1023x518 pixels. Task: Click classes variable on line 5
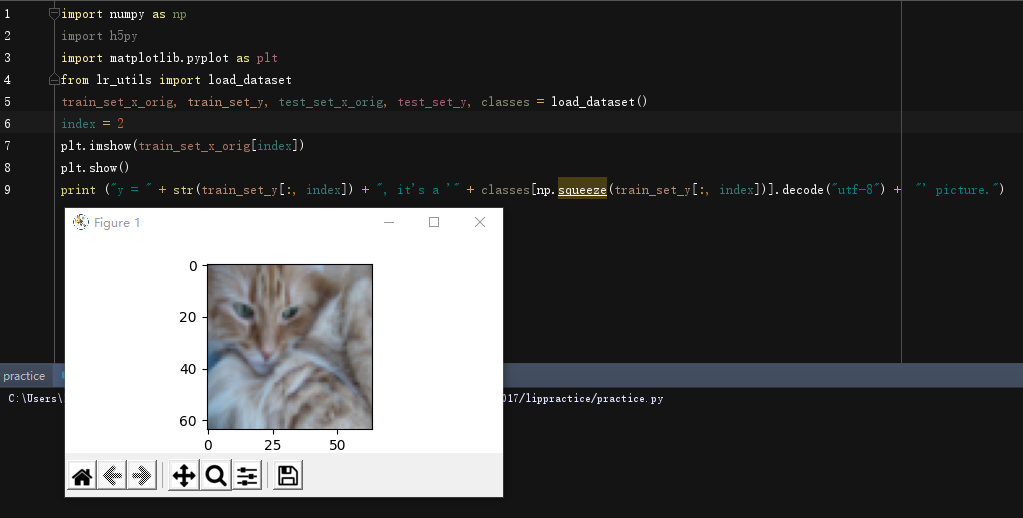pos(505,102)
